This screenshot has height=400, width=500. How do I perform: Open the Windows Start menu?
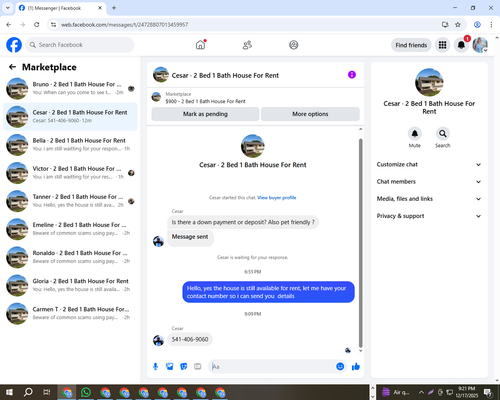[9, 392]
